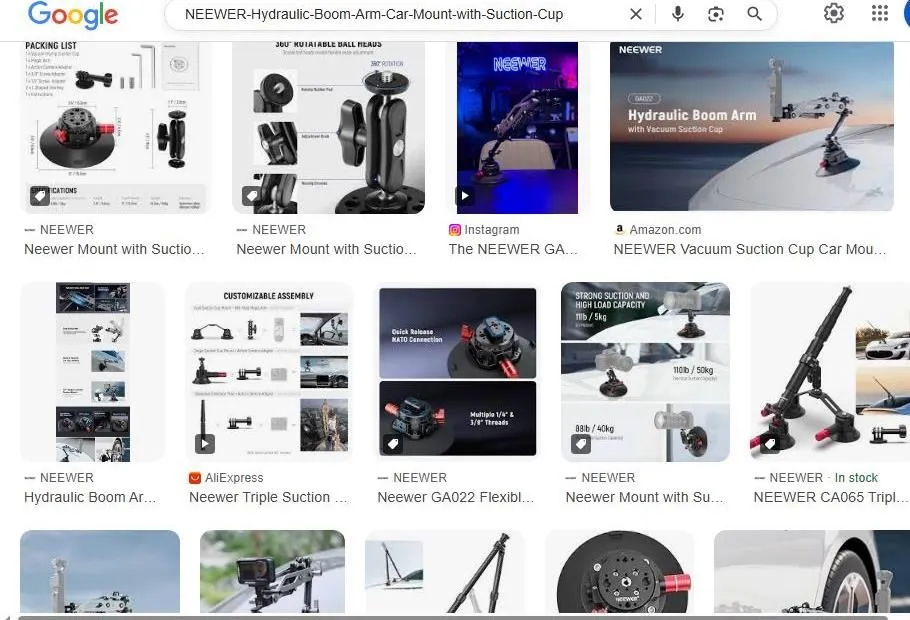Click the Amazon logo icon
This screenshot has width=910, height=620.
[620, 230]
